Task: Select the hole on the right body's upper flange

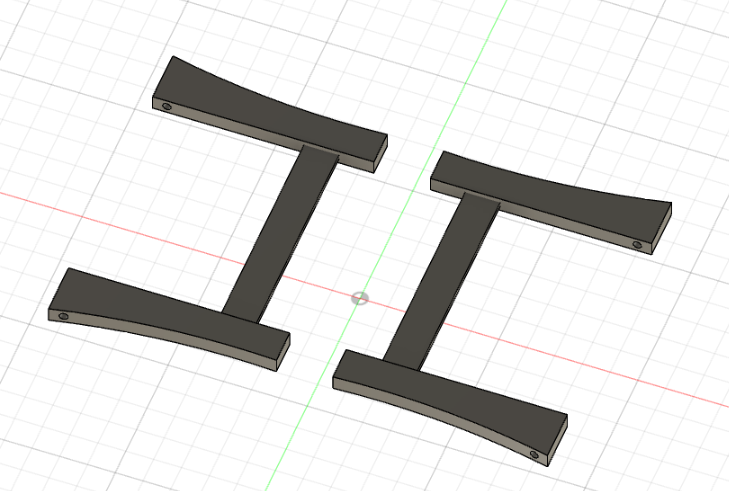Action: (637, 245)
